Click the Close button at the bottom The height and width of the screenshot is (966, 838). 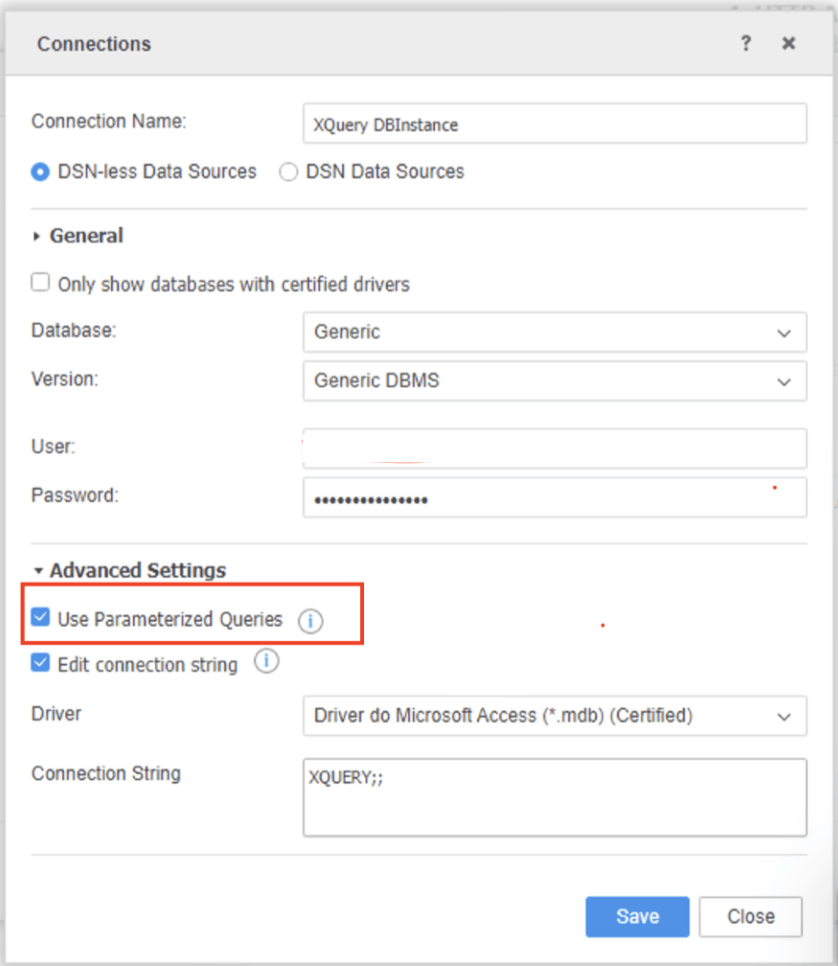click(x=750, y=916)
